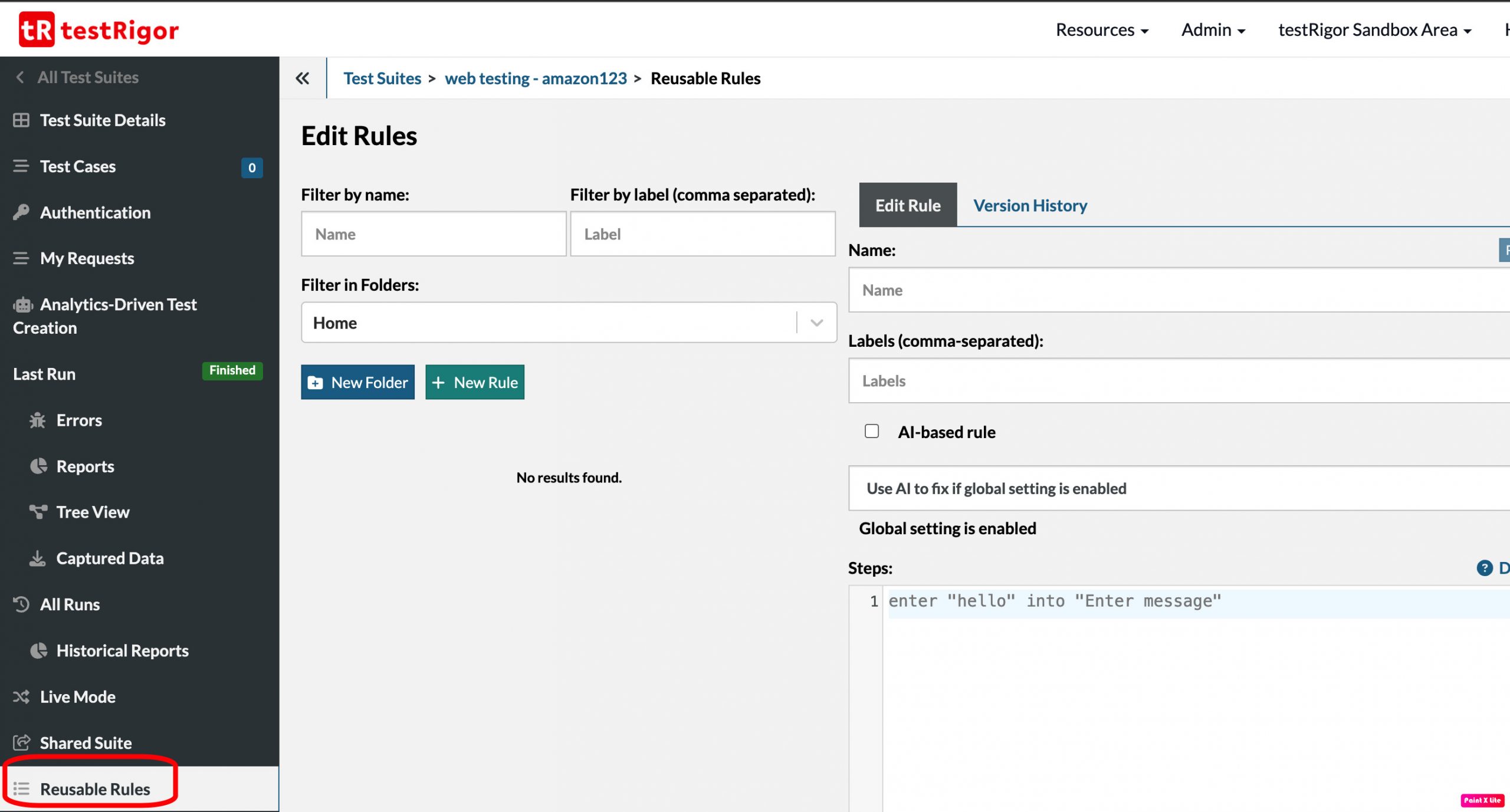Click the Steps help question-mark icon
Image resolution: width=1510 pixels, height=812 pixels.
tap(1484, 568)
